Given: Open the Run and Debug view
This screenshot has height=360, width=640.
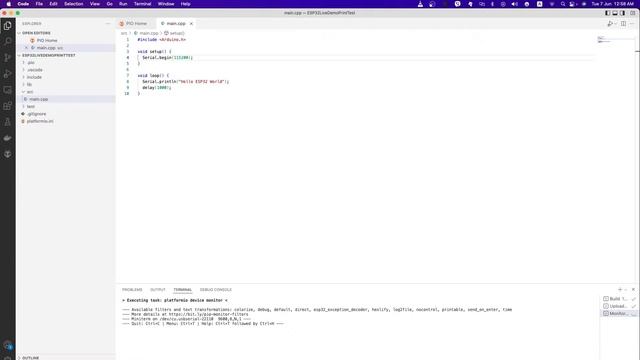Looking at the screenshot, I should click(x=8, y=74).
